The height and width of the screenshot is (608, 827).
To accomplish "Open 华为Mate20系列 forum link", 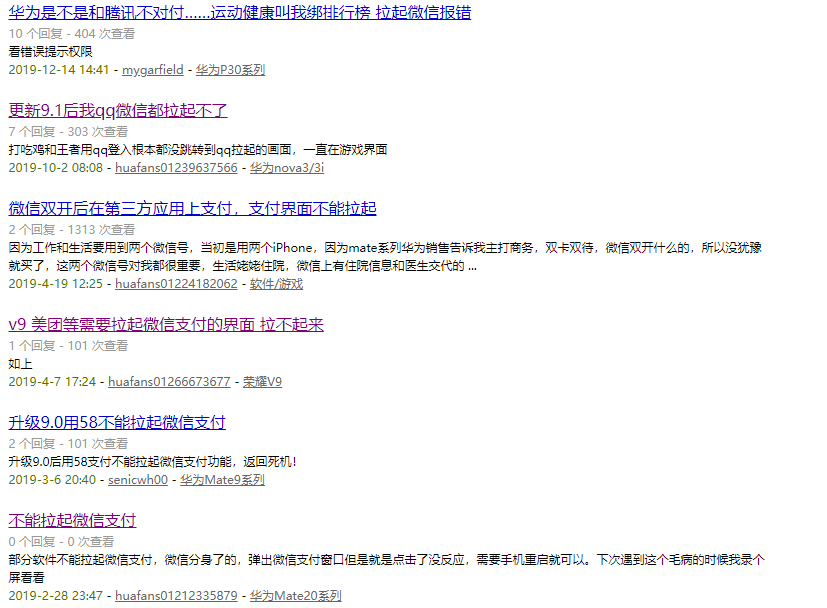I will click(x=295, y=596).
